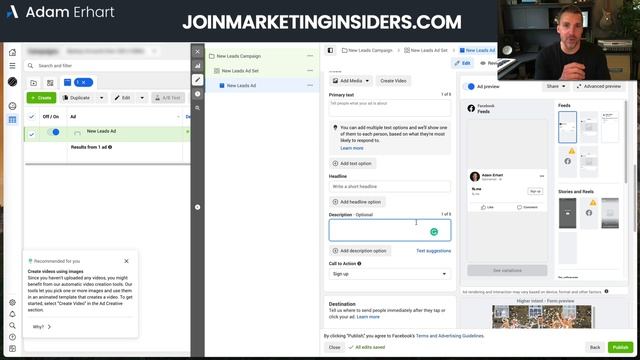This screenshot has height=360, width=640.
Task: Select the account avatar in left rail
Action: coord(12,82)
